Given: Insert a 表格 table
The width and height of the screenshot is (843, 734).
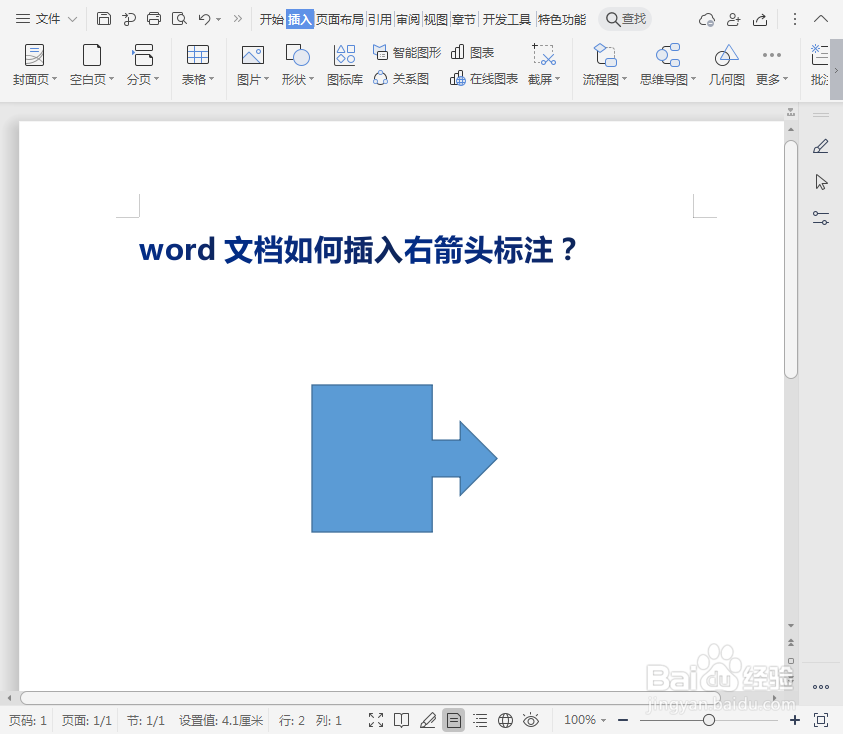Looking at the screenshot, I should click(x=197, y=67).
